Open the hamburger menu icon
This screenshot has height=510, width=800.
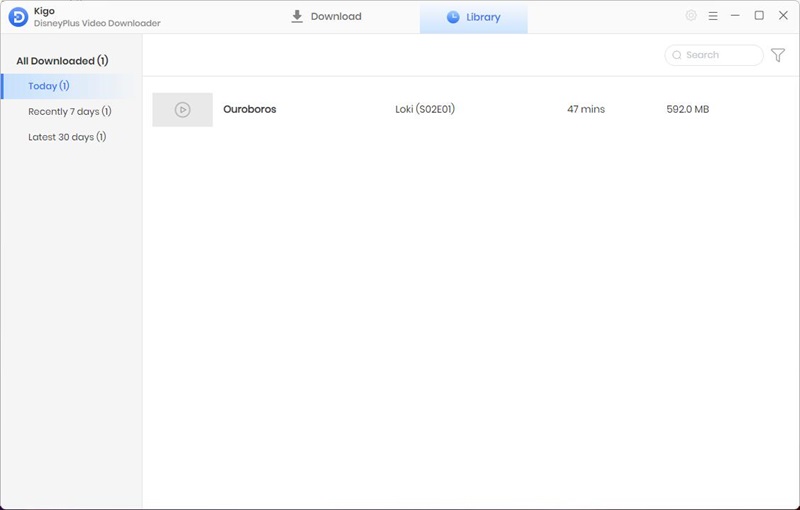coord(713,16)
